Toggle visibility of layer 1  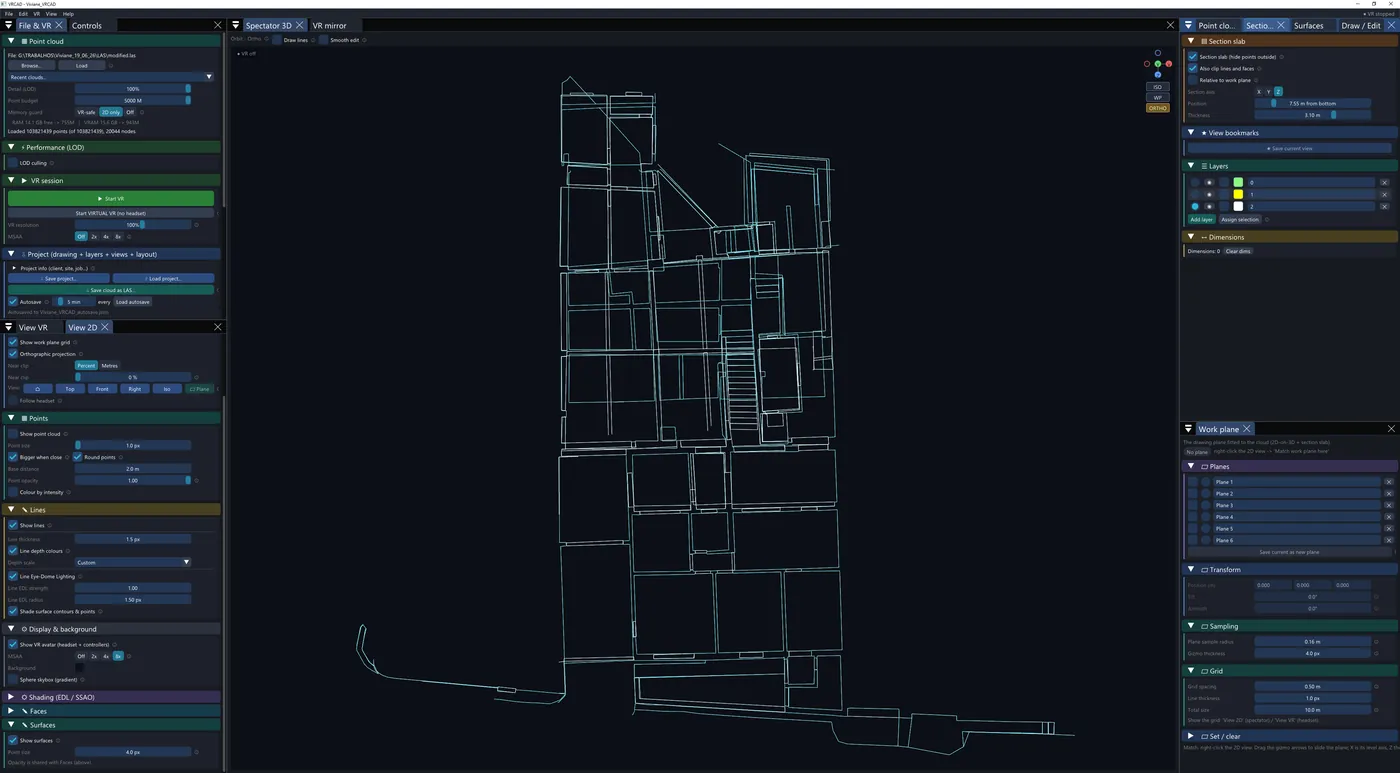(x=1208, y=194)
